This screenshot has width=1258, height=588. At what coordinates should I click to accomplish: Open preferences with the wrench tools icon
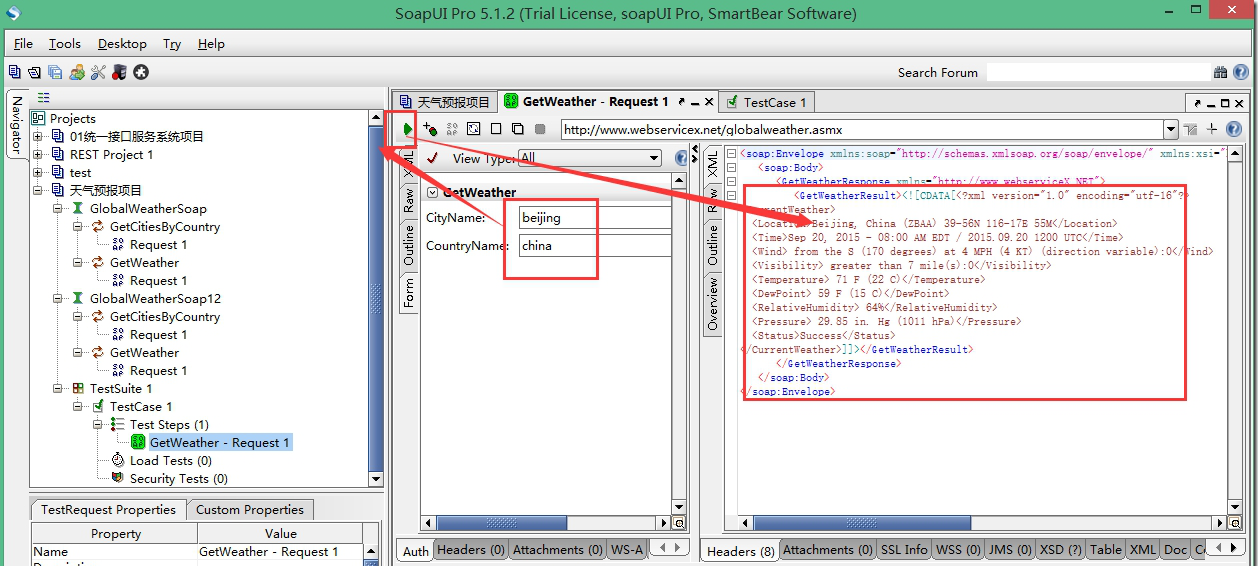(98, 72)
